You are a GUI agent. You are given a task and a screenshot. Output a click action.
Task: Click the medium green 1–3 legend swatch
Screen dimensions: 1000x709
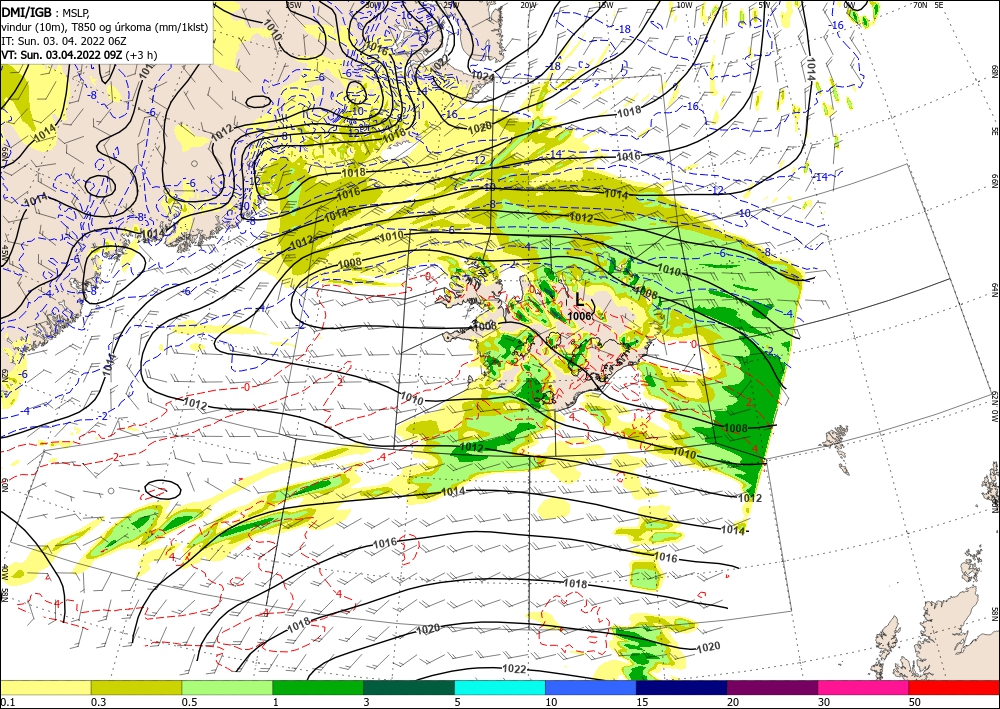pyautogui.click(x=318, y=687)
